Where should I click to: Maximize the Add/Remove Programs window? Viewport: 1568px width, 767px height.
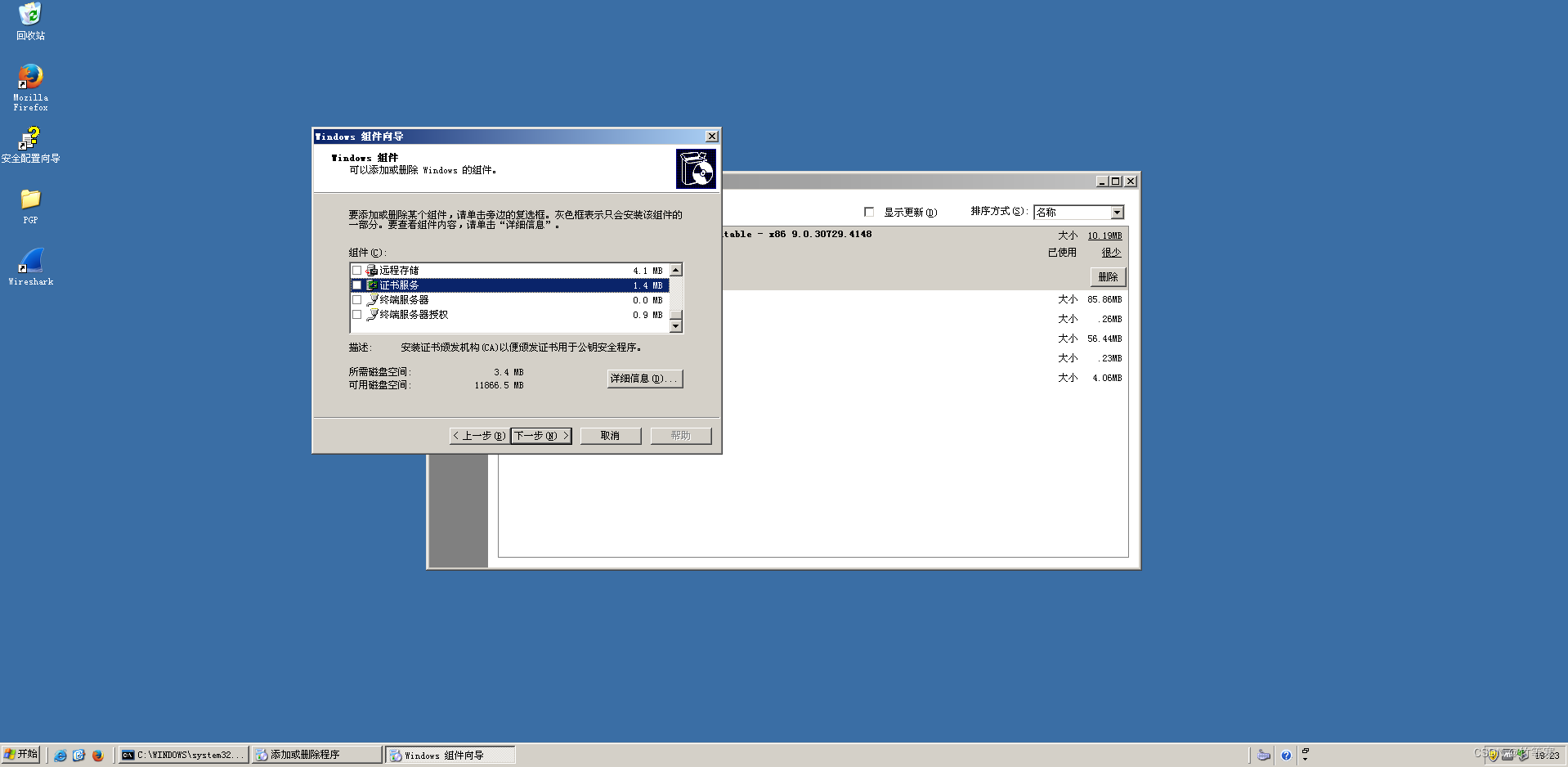(1115, 182)
